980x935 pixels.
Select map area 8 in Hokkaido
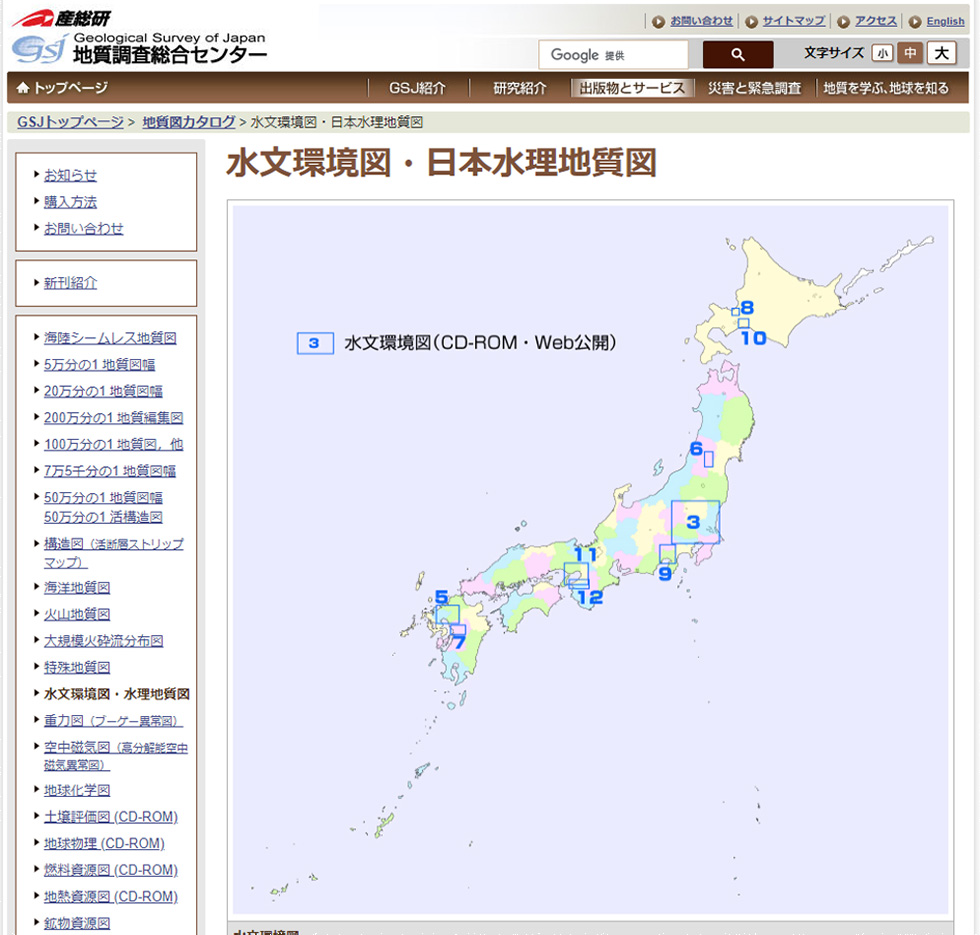click(x=736, y=311)
